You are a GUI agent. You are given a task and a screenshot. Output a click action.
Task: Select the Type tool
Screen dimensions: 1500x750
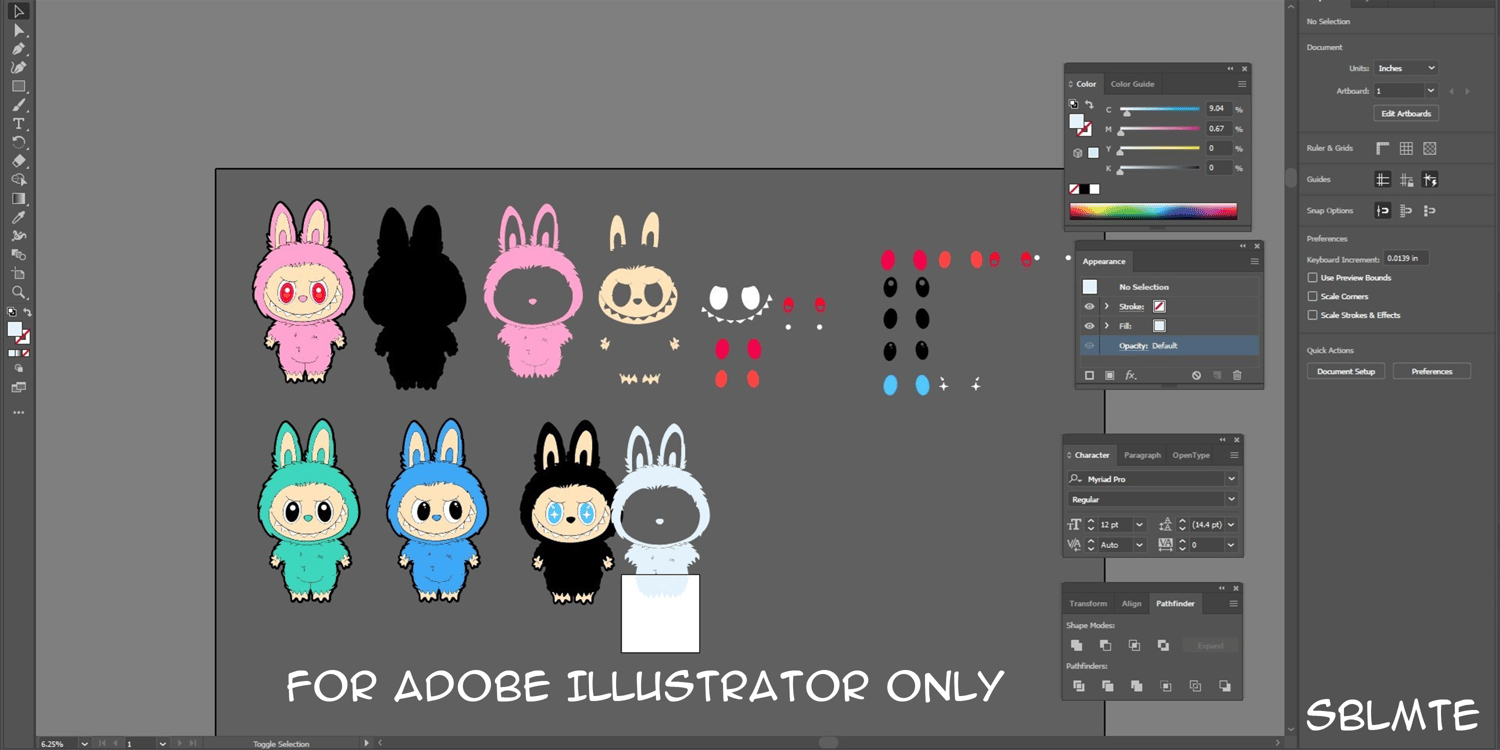tap(18, 124)
